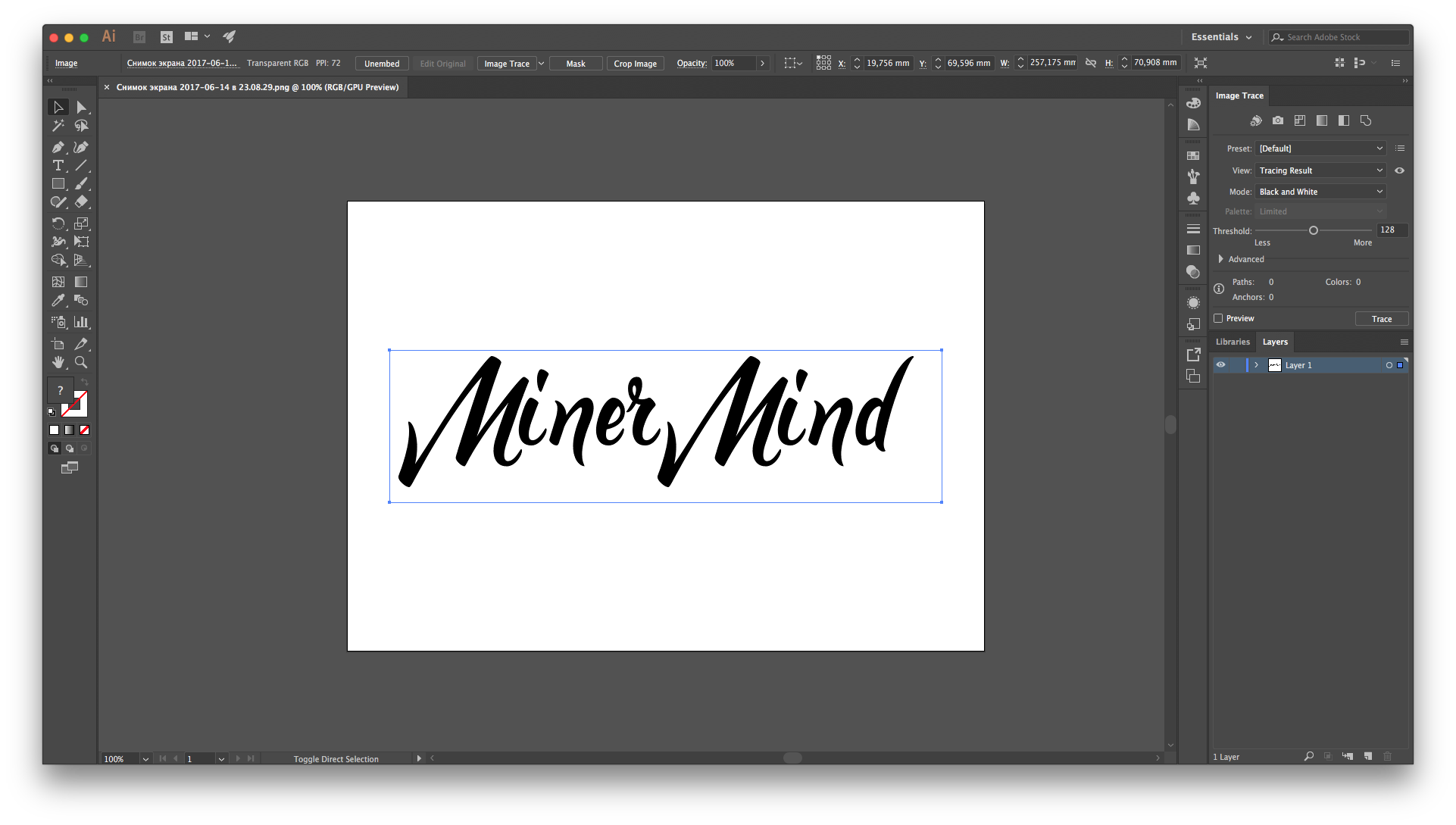Select the Image Trace panel tab
1456x825 pixels.
[1239, 95]
